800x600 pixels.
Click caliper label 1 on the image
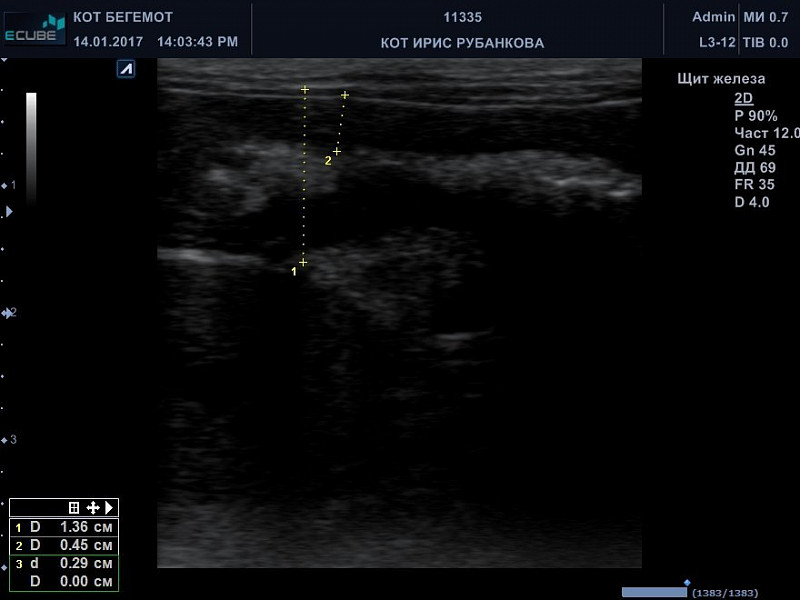click(x=294, y=271)
